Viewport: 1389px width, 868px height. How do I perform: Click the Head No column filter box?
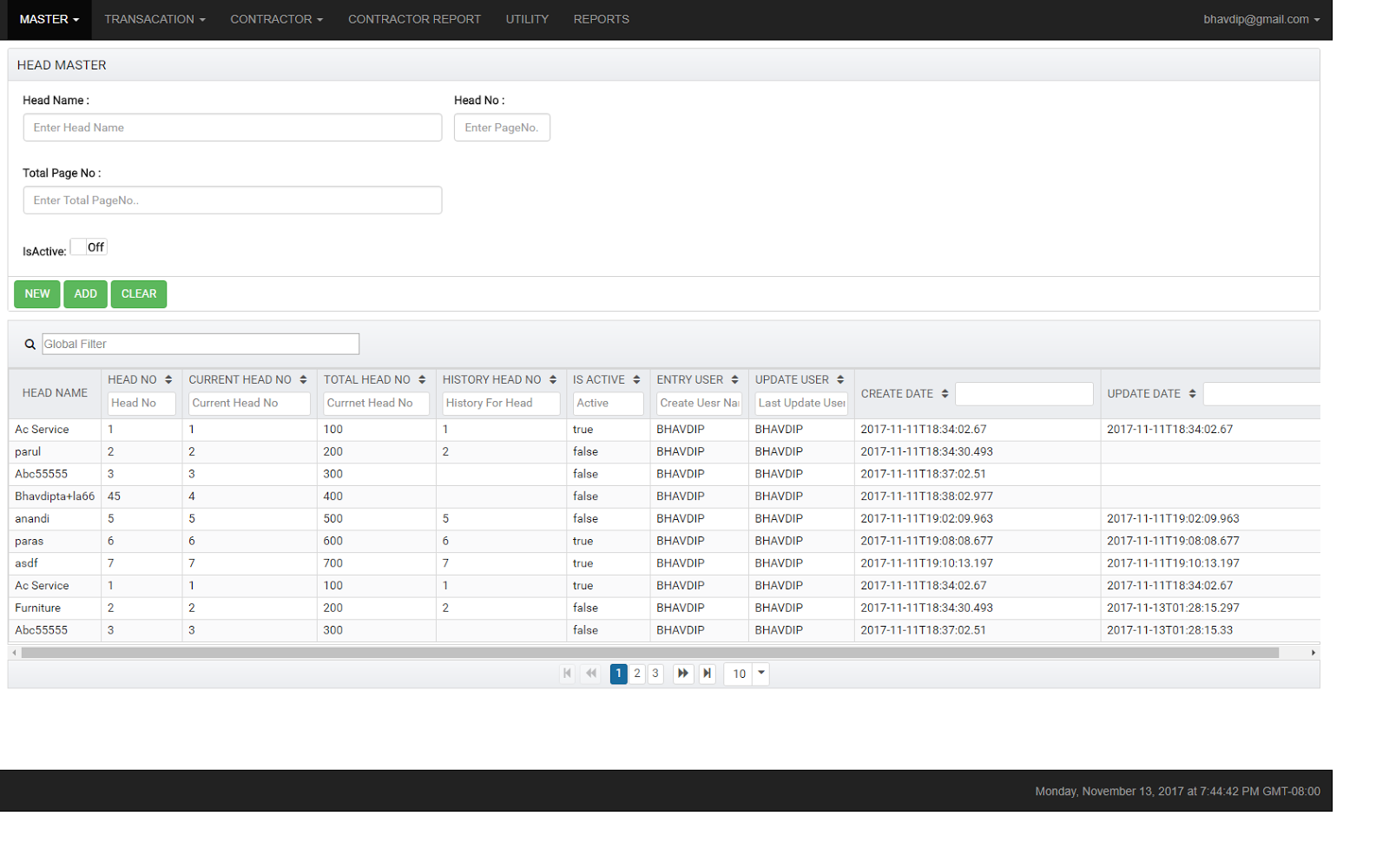pos(142,404)
